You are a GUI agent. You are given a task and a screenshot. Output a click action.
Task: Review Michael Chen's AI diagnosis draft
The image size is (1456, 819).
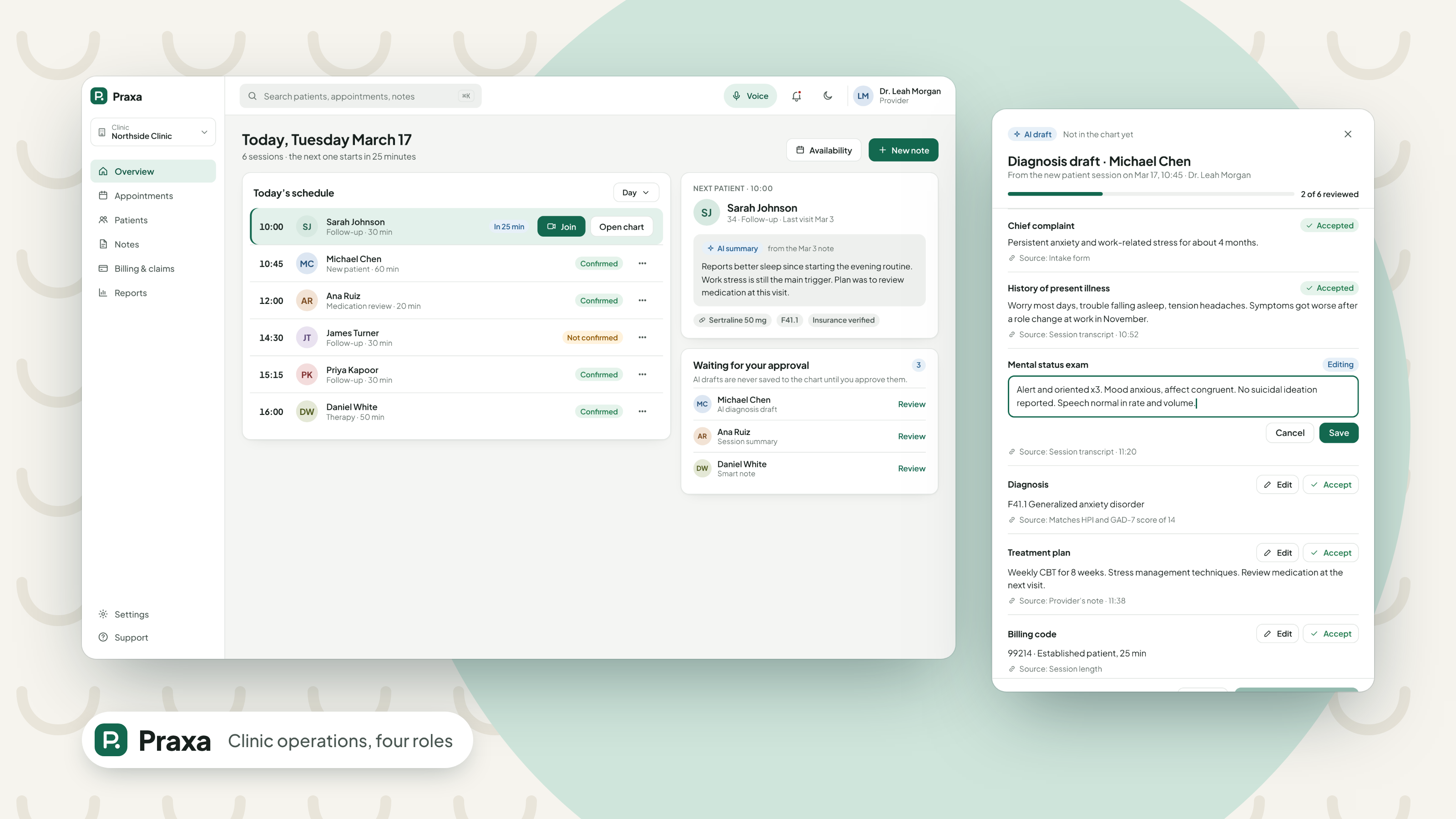911,404
